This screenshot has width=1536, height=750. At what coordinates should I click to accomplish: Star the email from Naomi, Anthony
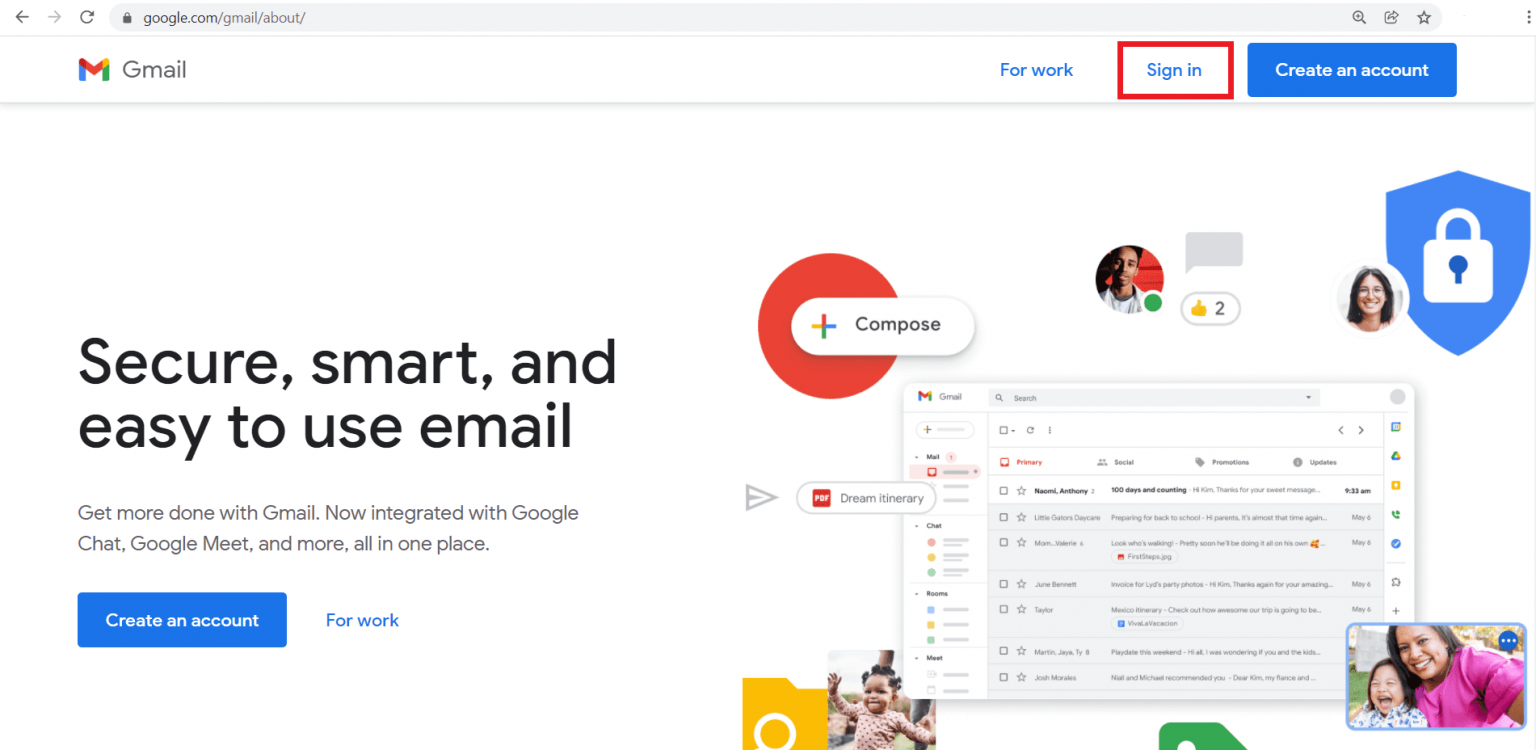coord(1021,490)
